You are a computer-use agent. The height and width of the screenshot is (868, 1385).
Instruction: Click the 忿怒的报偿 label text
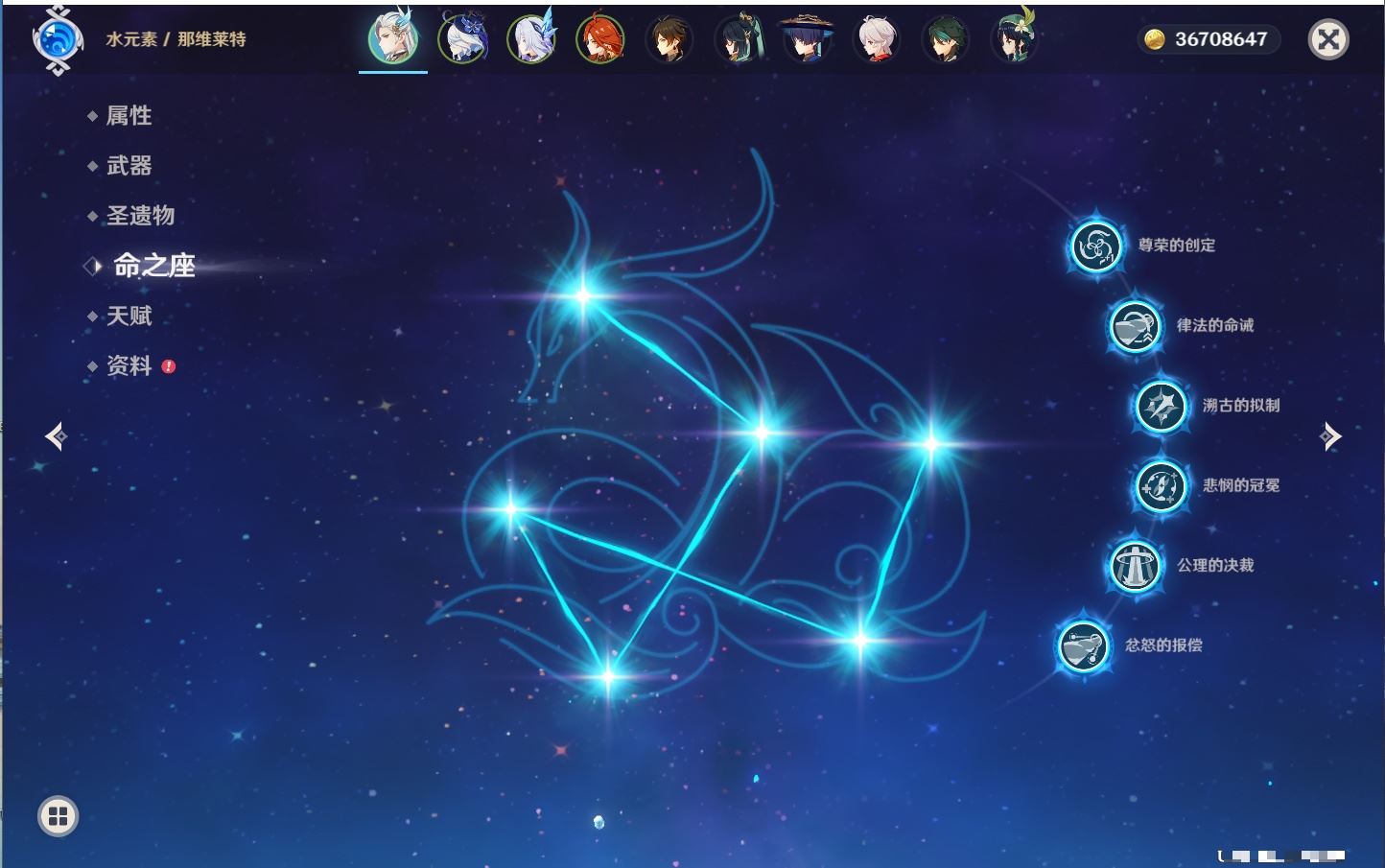tap(1163, 645)
